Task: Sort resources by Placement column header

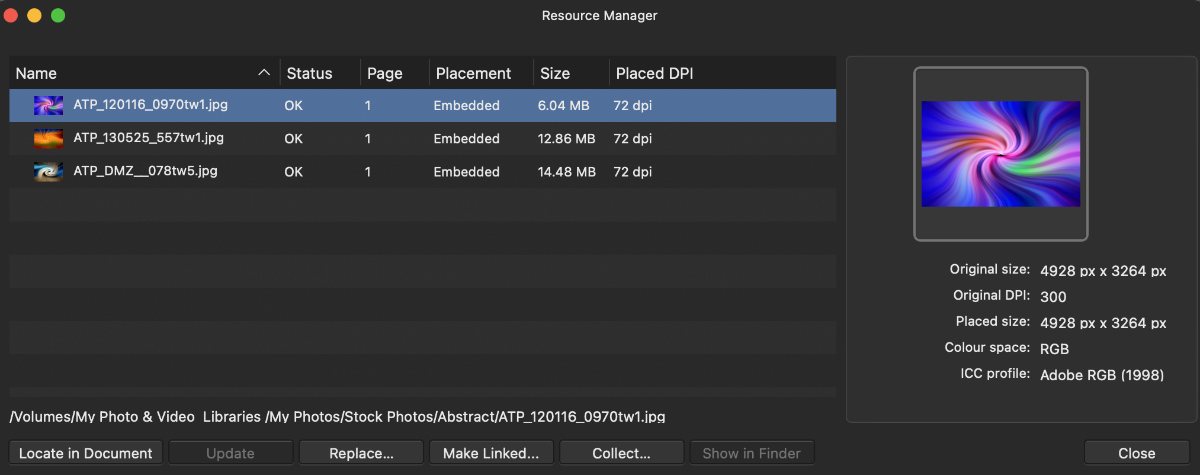Action: pyautogui.click(x=473, y=73)
